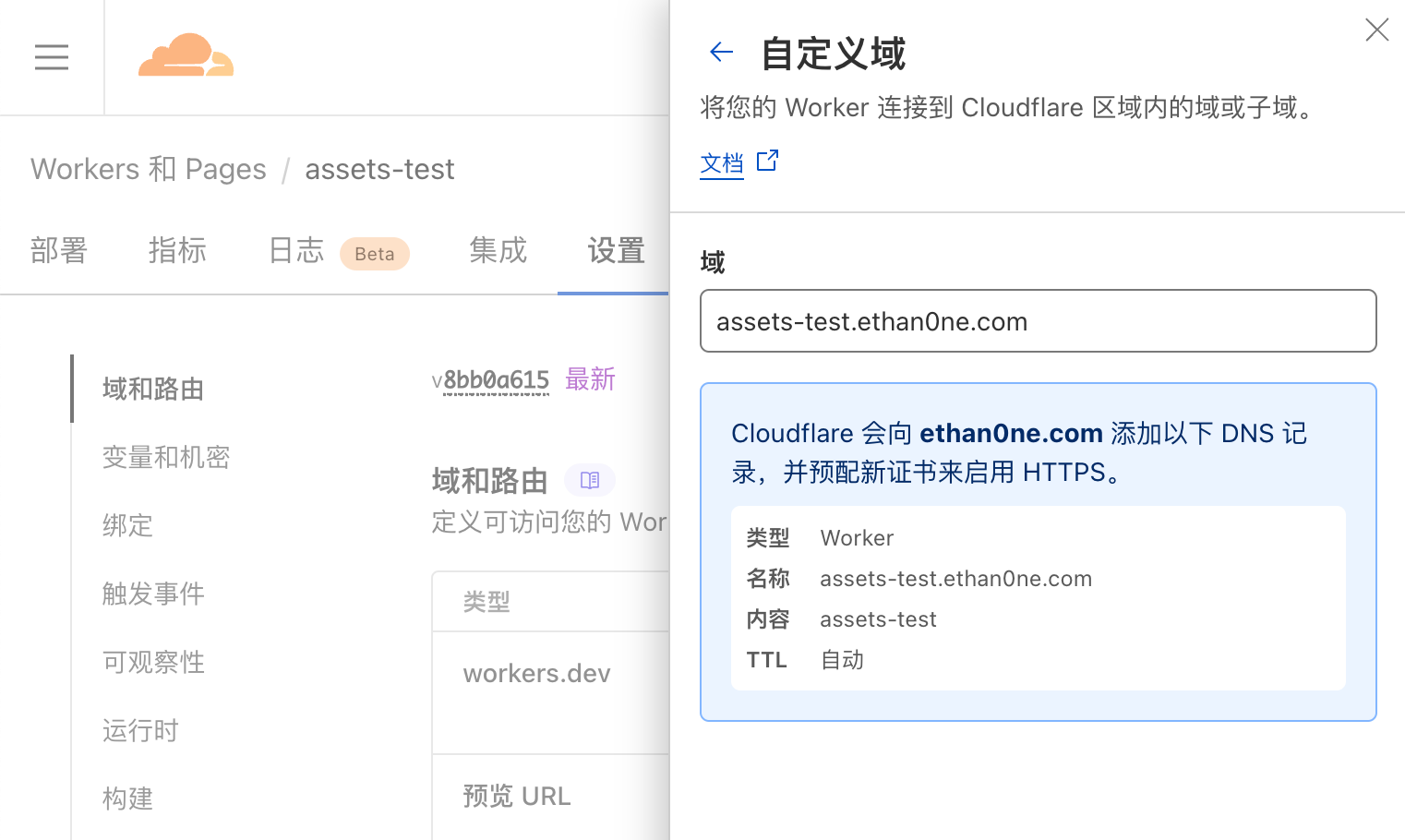
Task: Click the 自定义域 panel heading
Action: click(833, 54)
